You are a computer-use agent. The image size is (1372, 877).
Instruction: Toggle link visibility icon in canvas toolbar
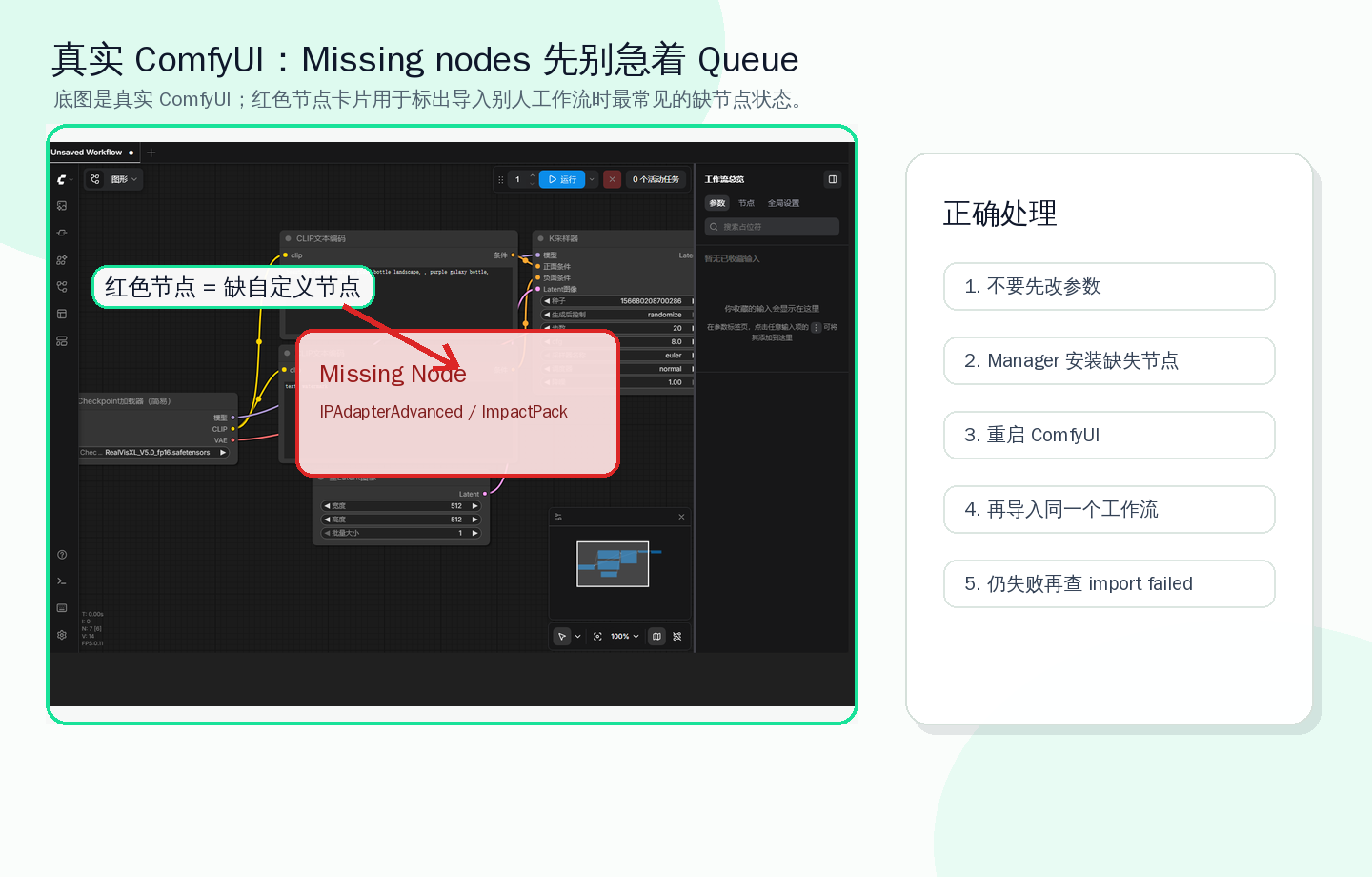pyautogui.click(x=677, y=636)
